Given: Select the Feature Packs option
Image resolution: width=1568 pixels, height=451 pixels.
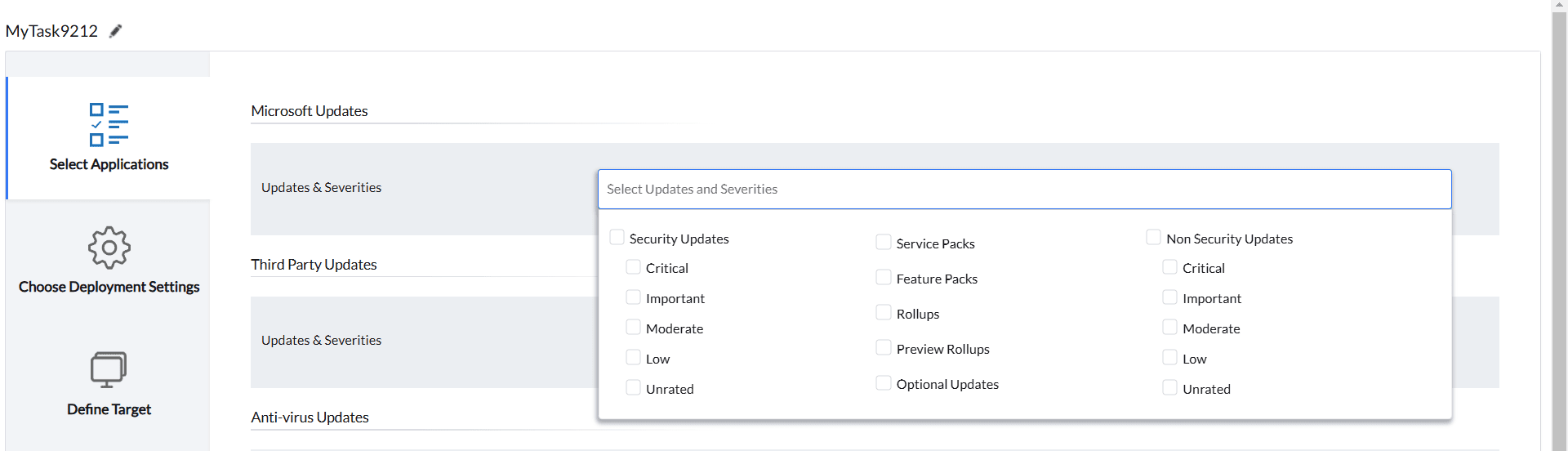Looking at the screenshot, I should pyautogui.click(x=884, y=278).
